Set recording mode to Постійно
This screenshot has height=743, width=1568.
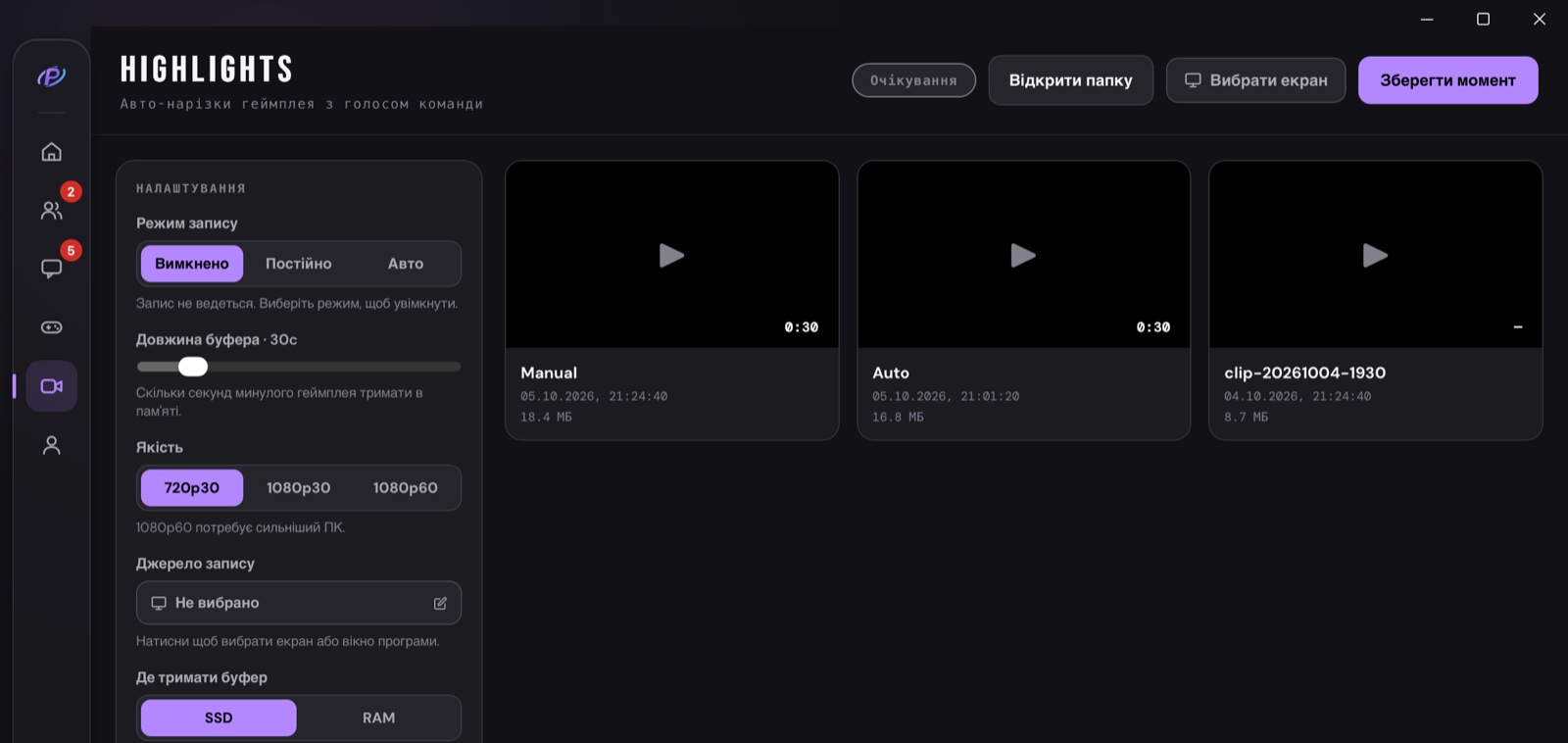tap(299, 264)
